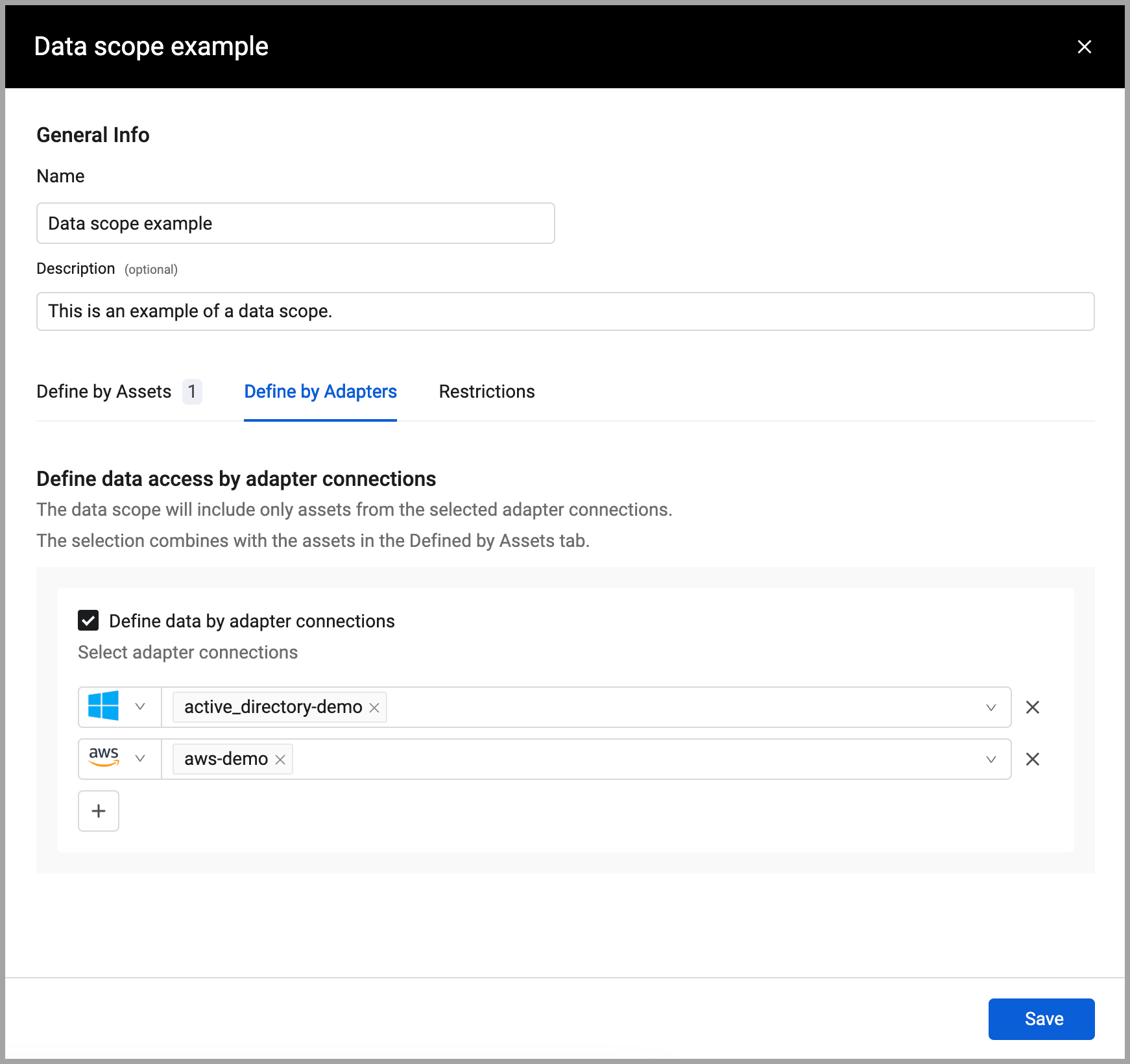Expand the active_directory-demo connections dropdown

click(x=991, y=707)
